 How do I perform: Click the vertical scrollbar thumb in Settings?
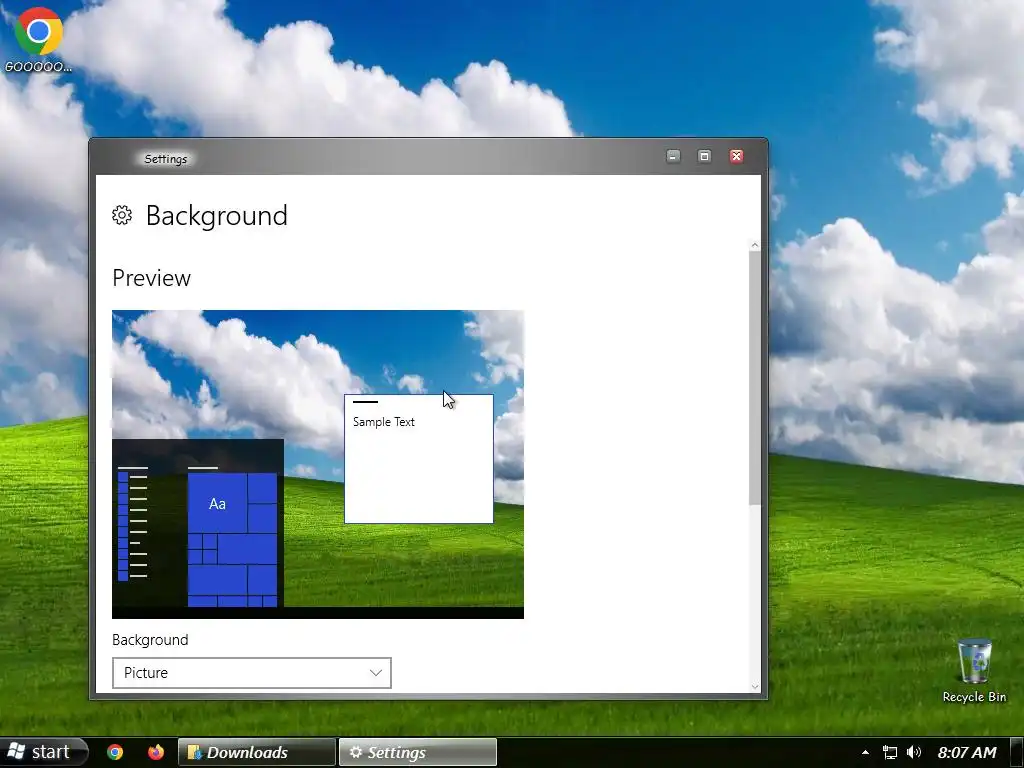755,378
